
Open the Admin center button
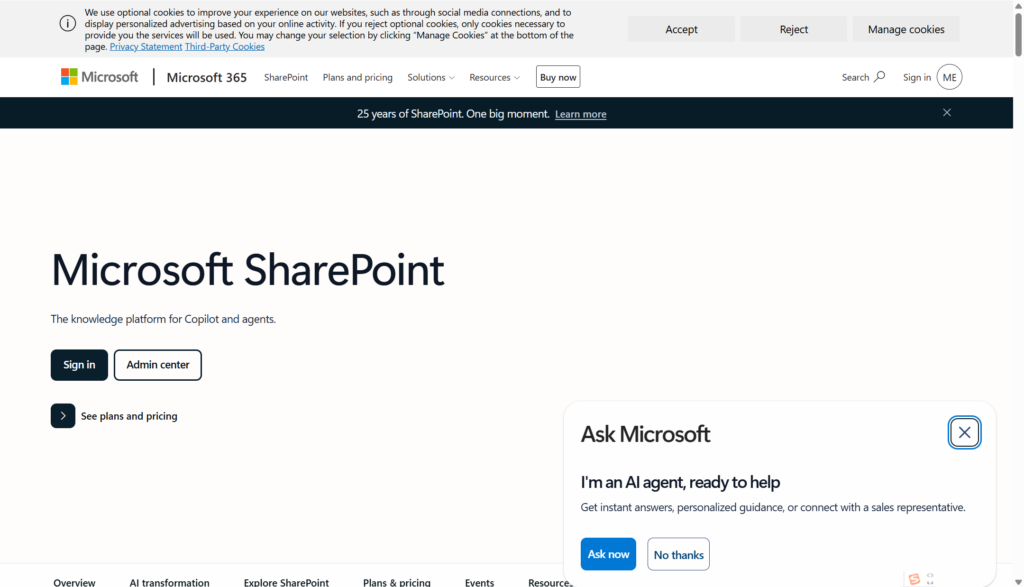pos(157,365)
